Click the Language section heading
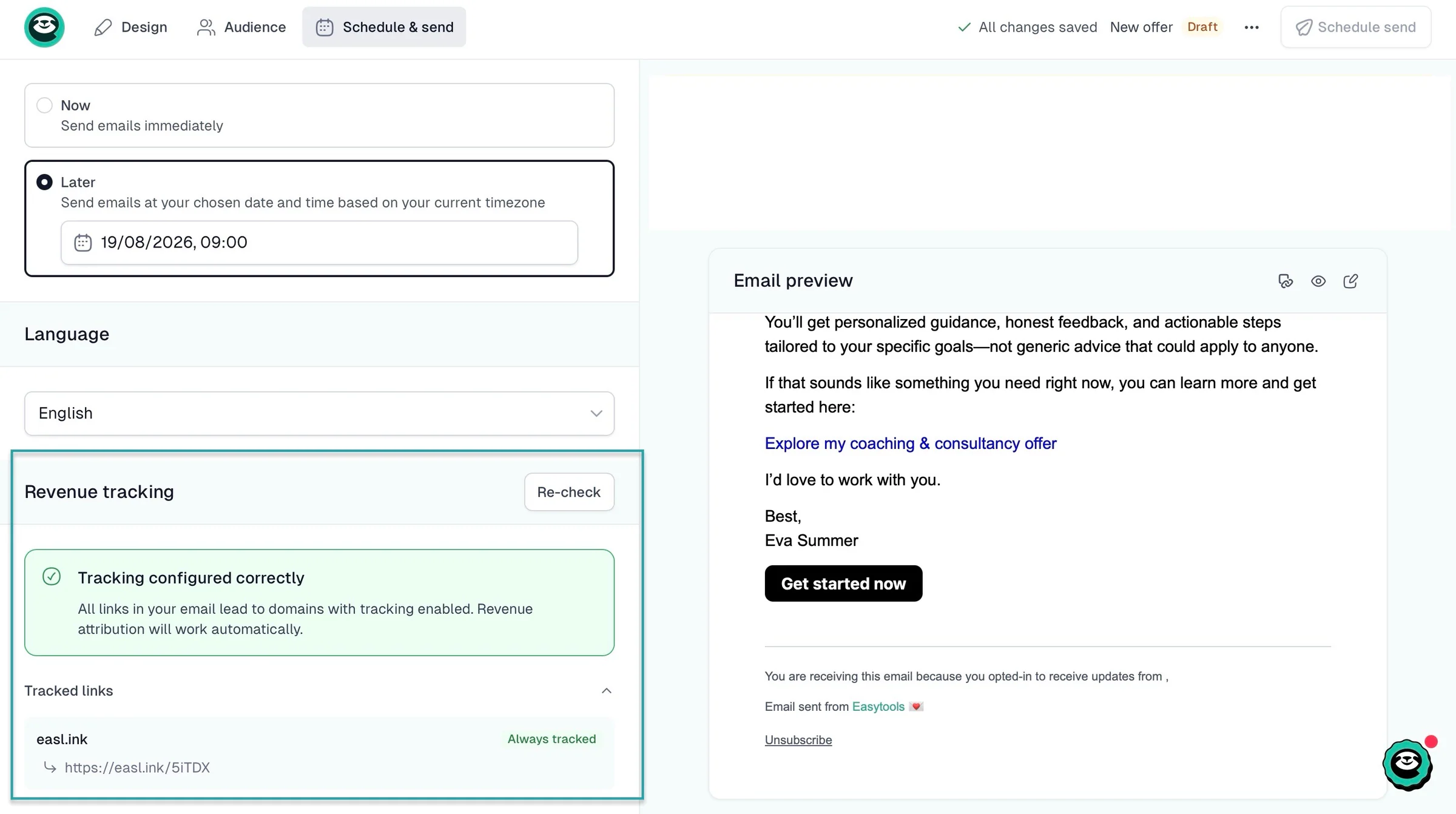This screenshot has height=814, width=1456. click(67, 334)
